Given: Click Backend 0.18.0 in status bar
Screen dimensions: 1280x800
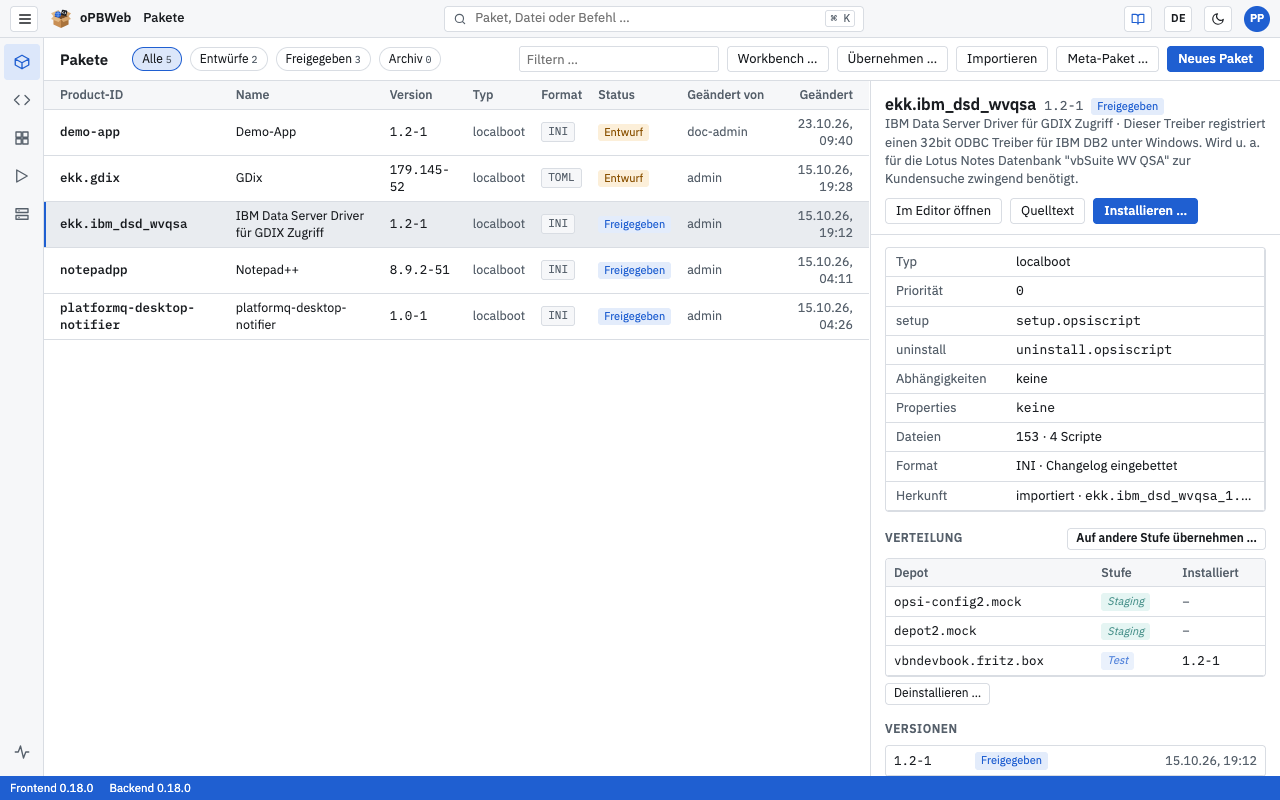Looking at the screenshot, I should click(150, 788).
